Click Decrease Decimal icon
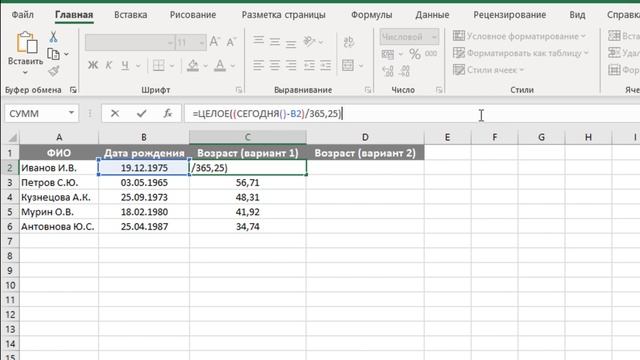This screenshot has height=360, width=640. coord(404,71)
